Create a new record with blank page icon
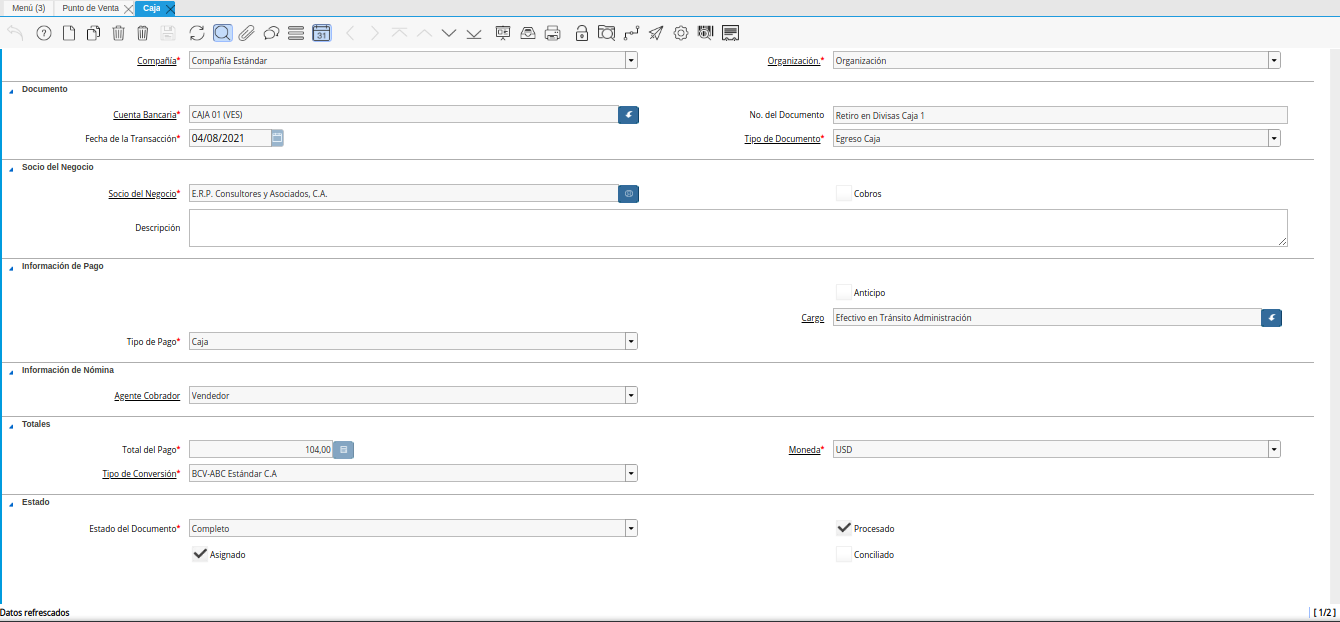1340x622 pixels. tap(69, 33)
